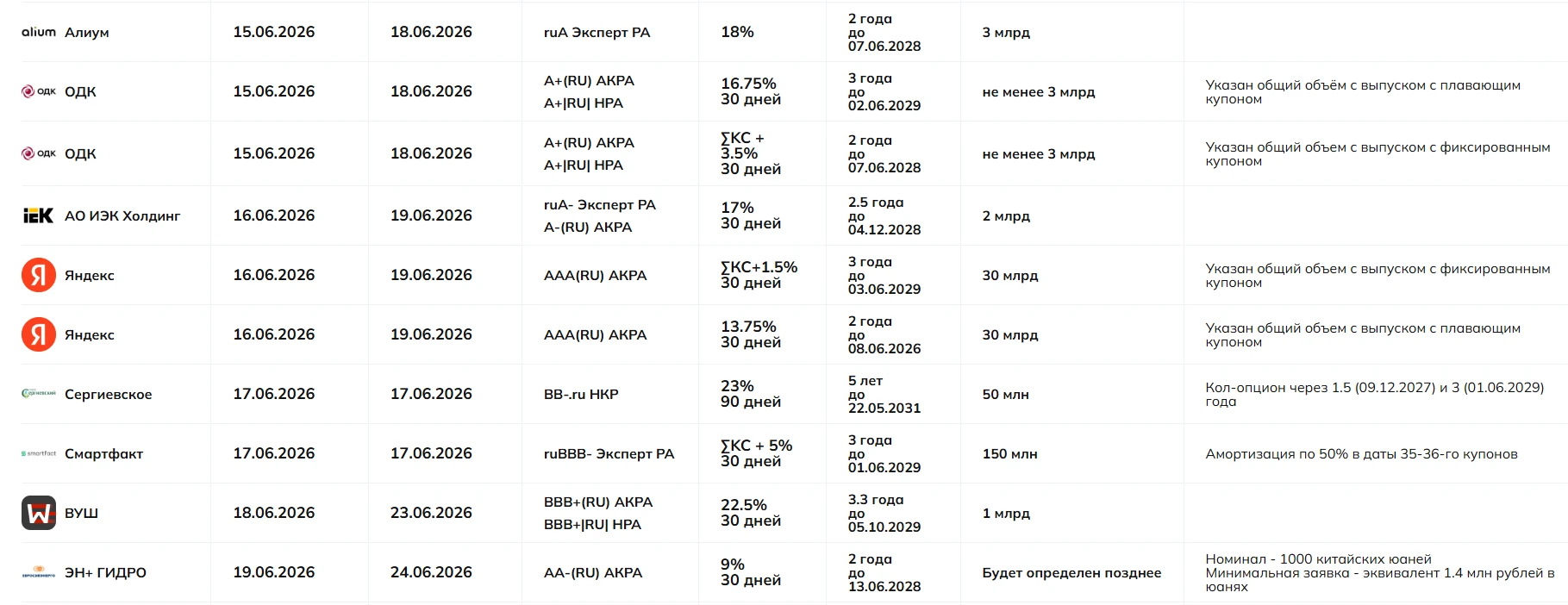Click the BB-.ru НКР rating cell
Screen dimensions: 1568x605
[581, 395]
